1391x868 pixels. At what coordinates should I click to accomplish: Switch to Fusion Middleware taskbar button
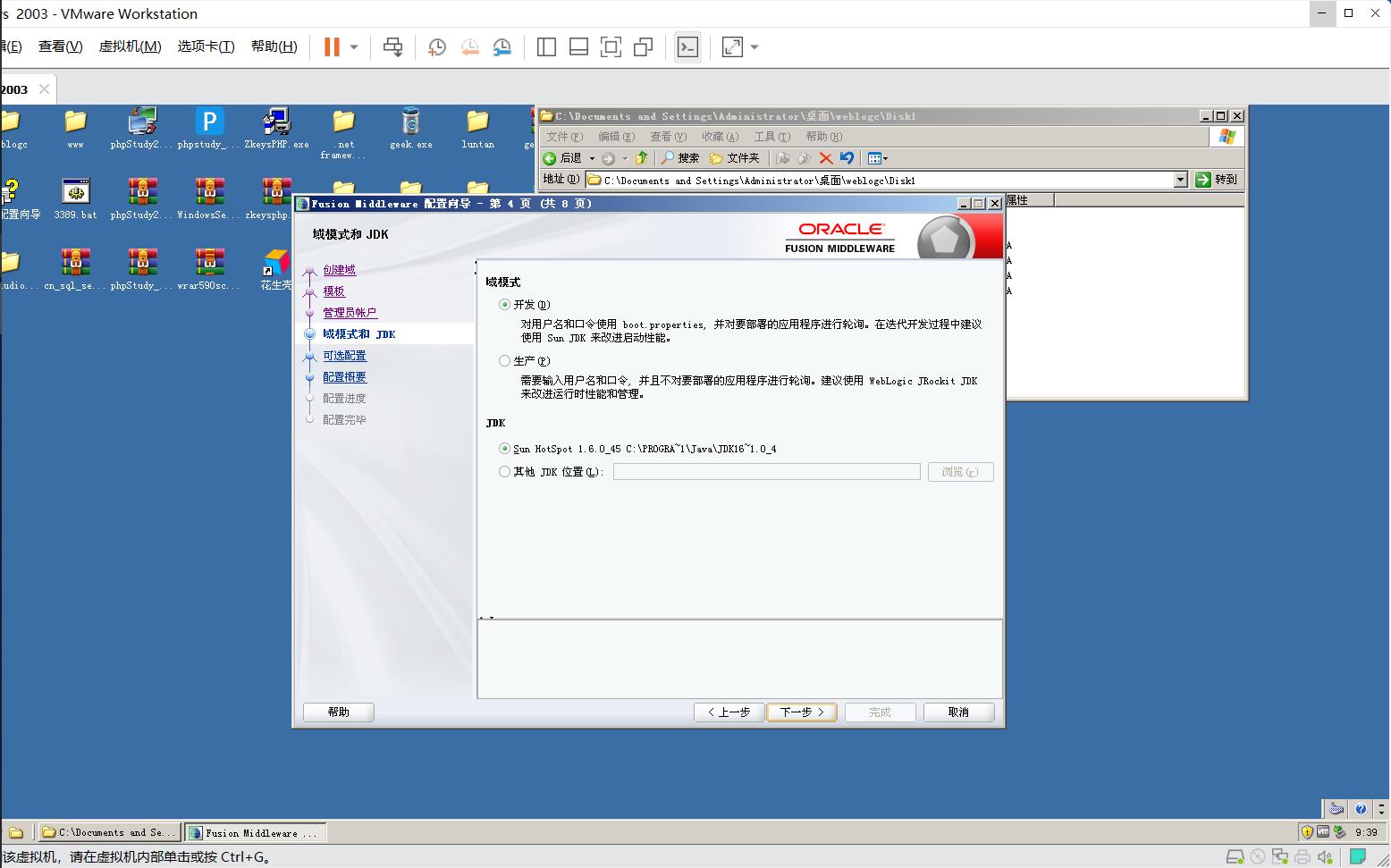[x=256, y=832]
